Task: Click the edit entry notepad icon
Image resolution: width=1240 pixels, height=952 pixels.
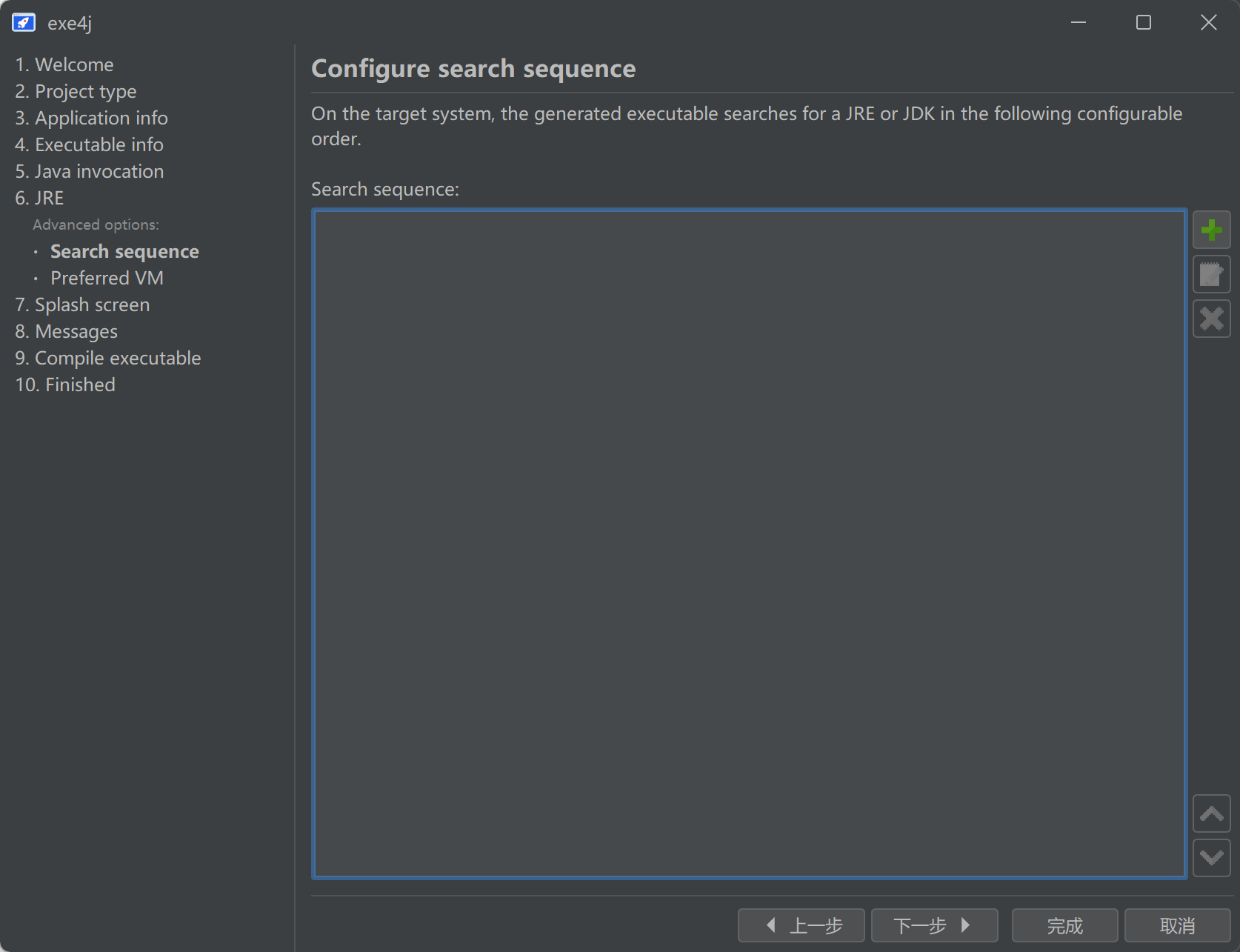Action: 1211,274
